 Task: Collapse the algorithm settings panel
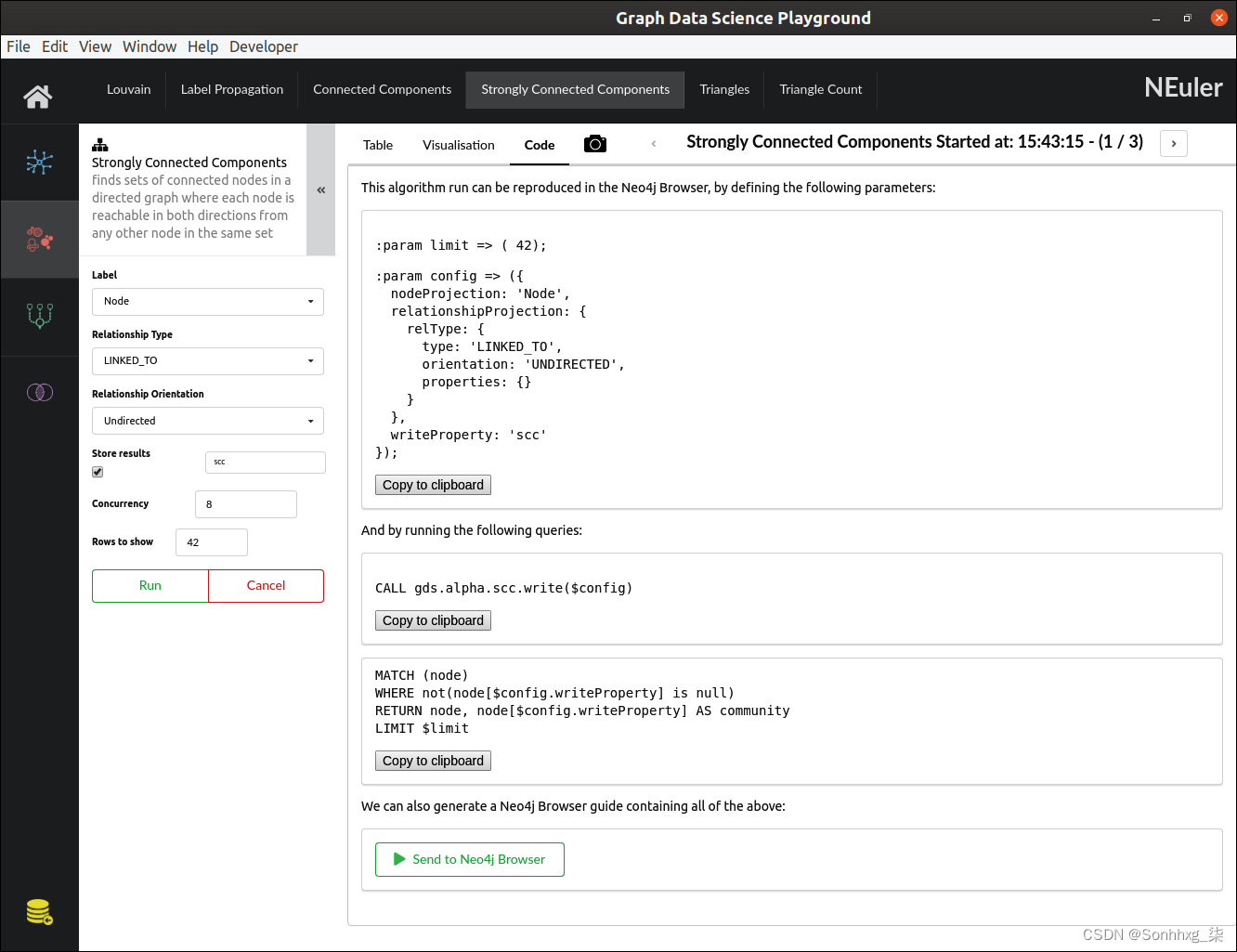click(321, 189)
